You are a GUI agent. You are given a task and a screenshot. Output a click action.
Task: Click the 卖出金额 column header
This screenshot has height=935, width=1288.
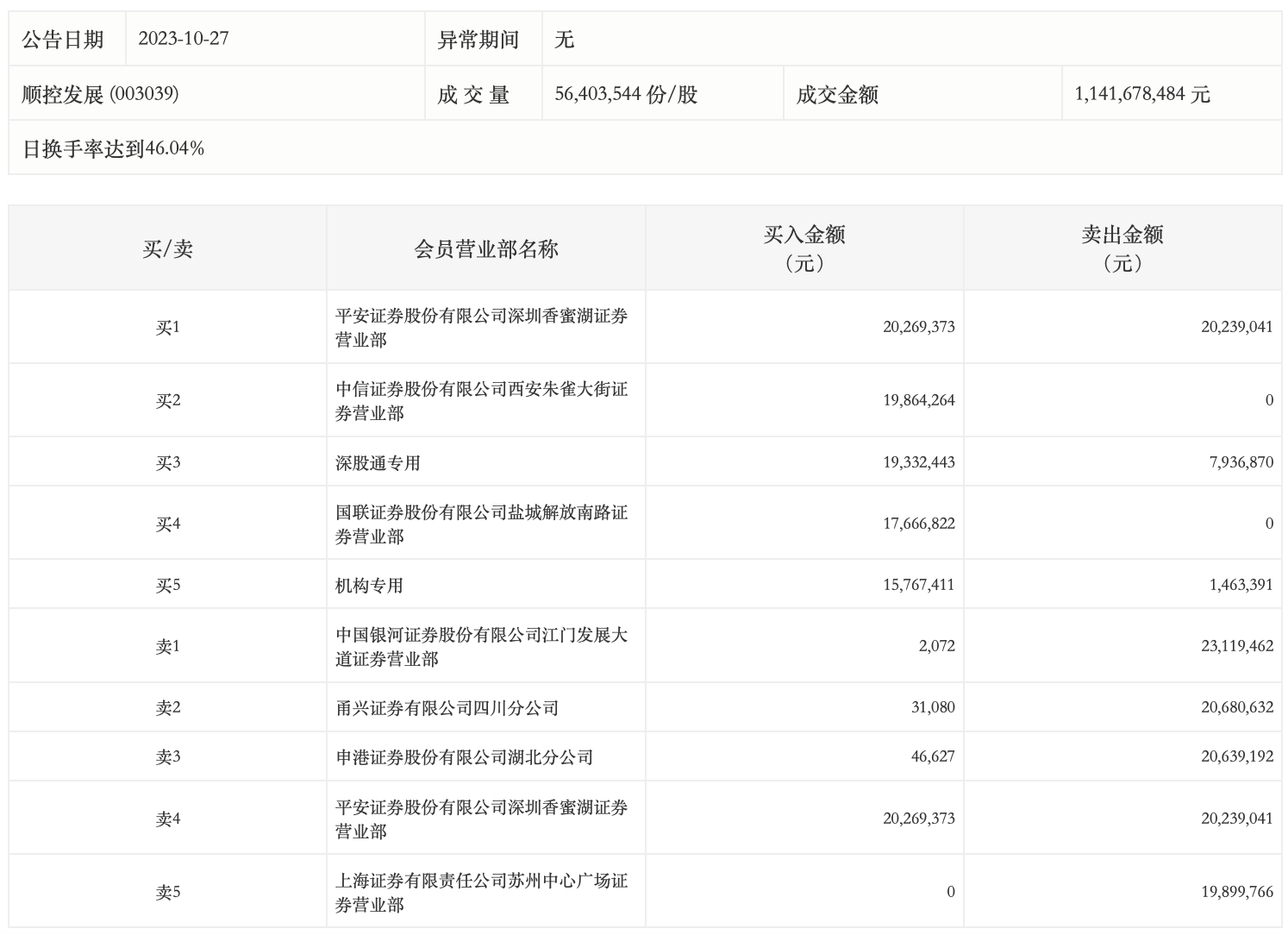(x=1122, y=248)
